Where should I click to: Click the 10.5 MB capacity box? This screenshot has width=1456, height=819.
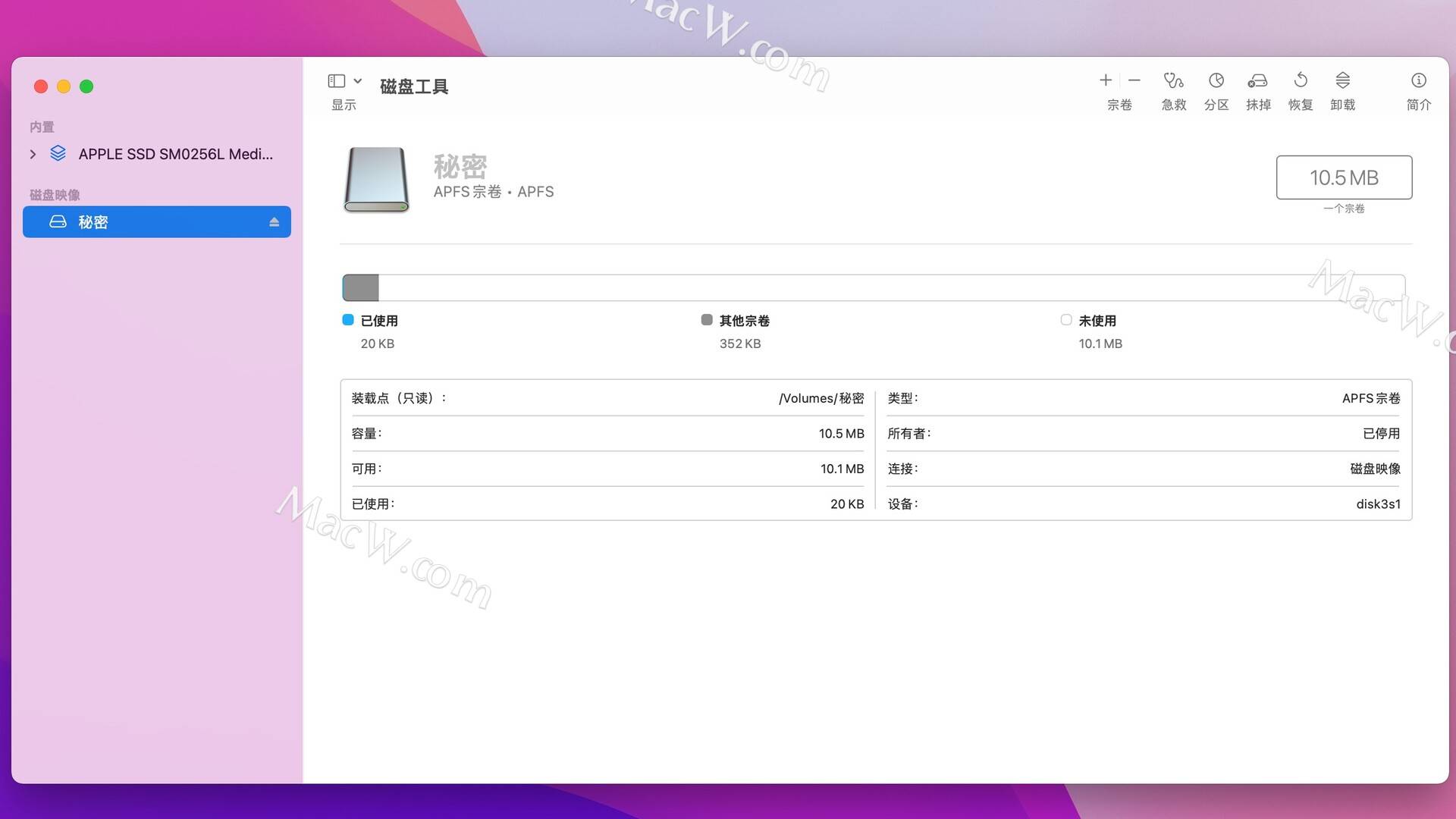tap(1344, 177)
